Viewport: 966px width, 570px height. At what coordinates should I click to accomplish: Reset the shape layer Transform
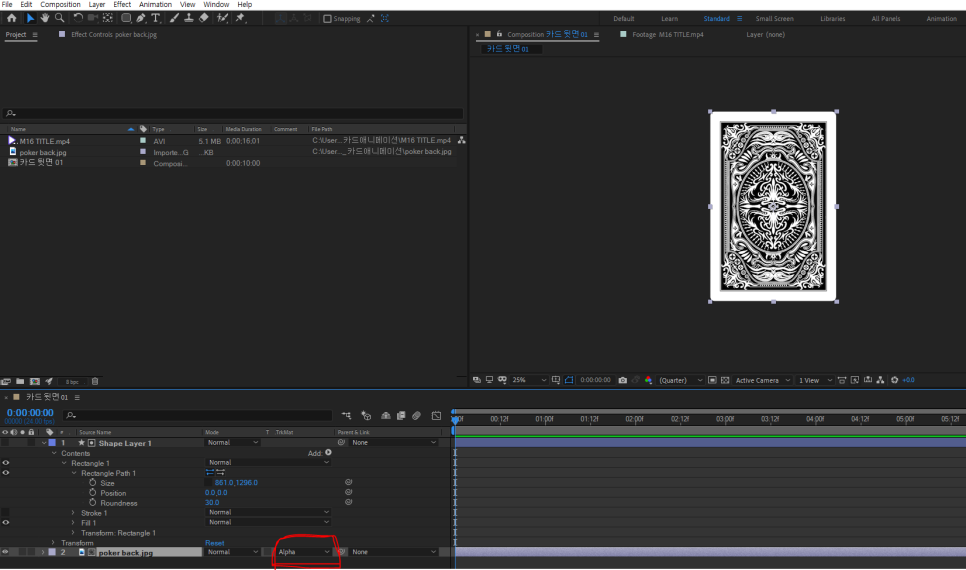tap(214, 543)
